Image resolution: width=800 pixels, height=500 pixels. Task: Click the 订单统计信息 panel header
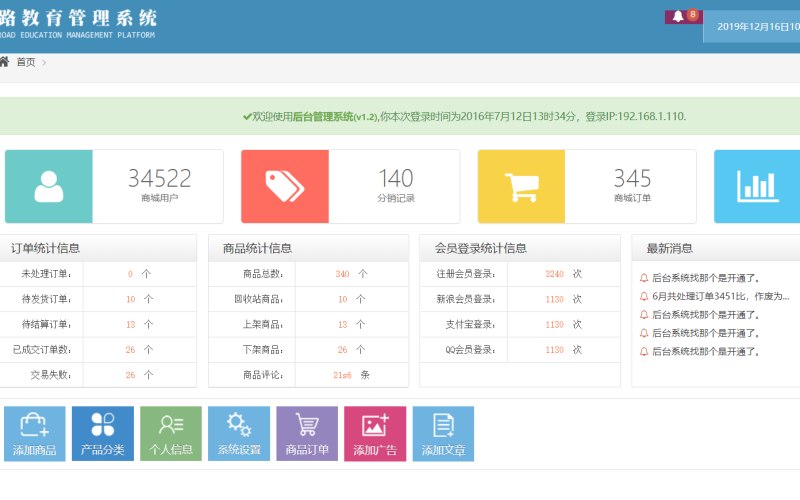[98, 248]
